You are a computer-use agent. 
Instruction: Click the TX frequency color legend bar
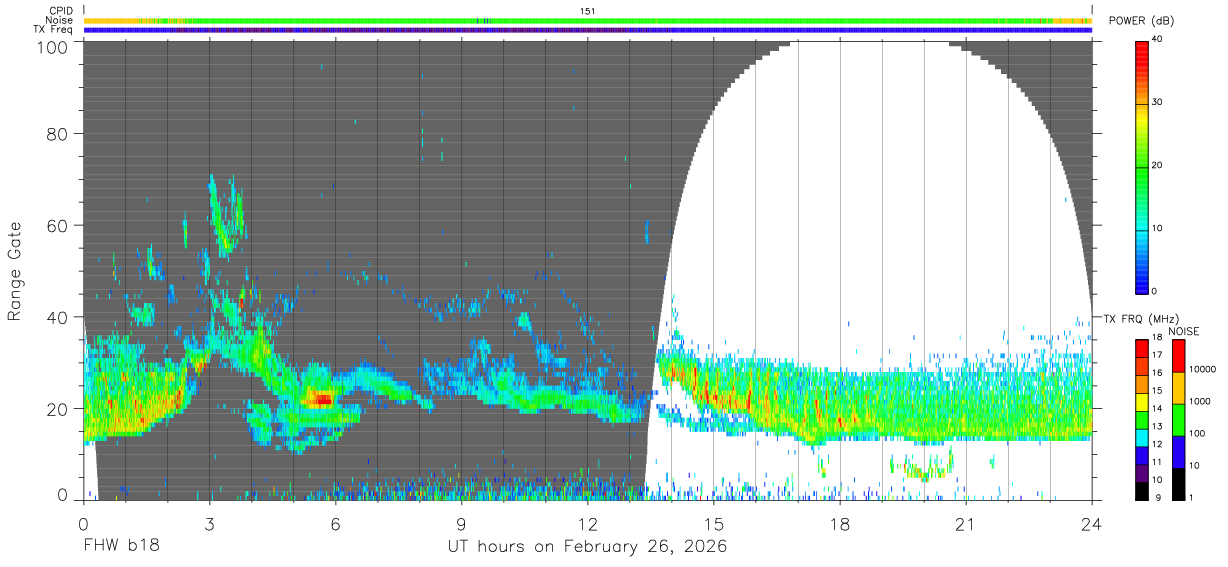click(1141, 419)
